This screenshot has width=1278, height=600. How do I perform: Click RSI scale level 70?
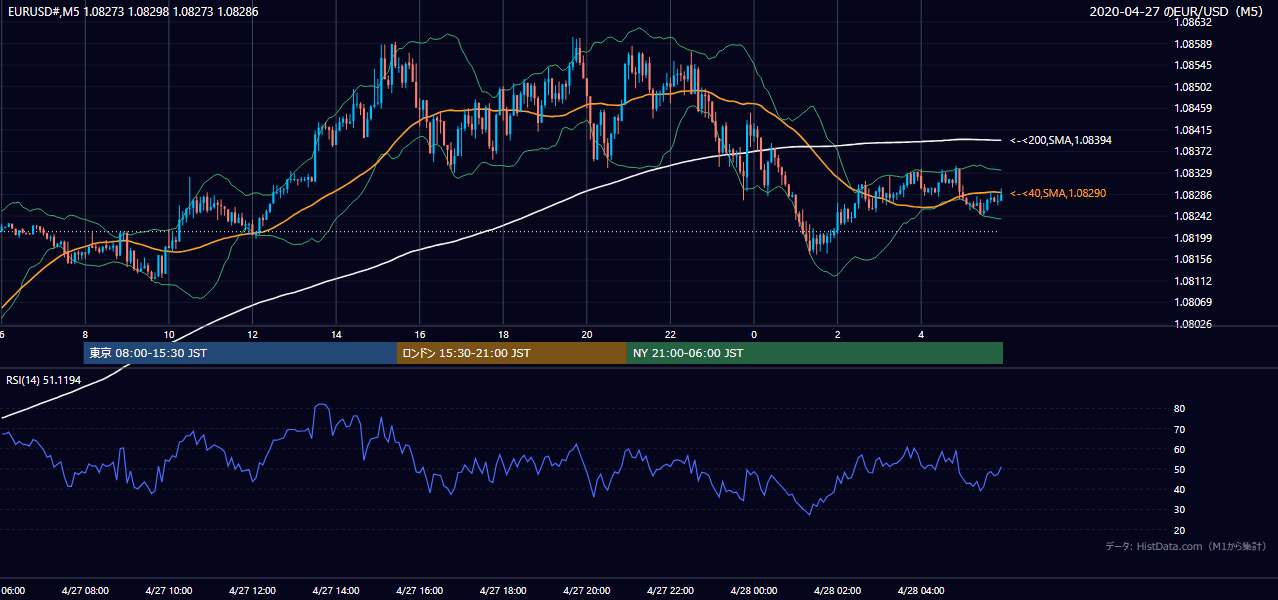tap(1180, 429)
